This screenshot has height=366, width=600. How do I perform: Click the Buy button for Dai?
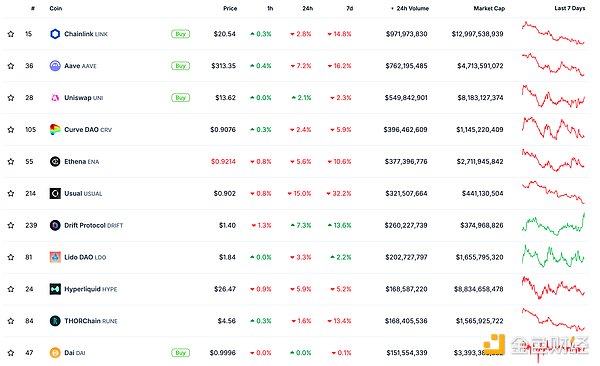(x=180, y=353)
